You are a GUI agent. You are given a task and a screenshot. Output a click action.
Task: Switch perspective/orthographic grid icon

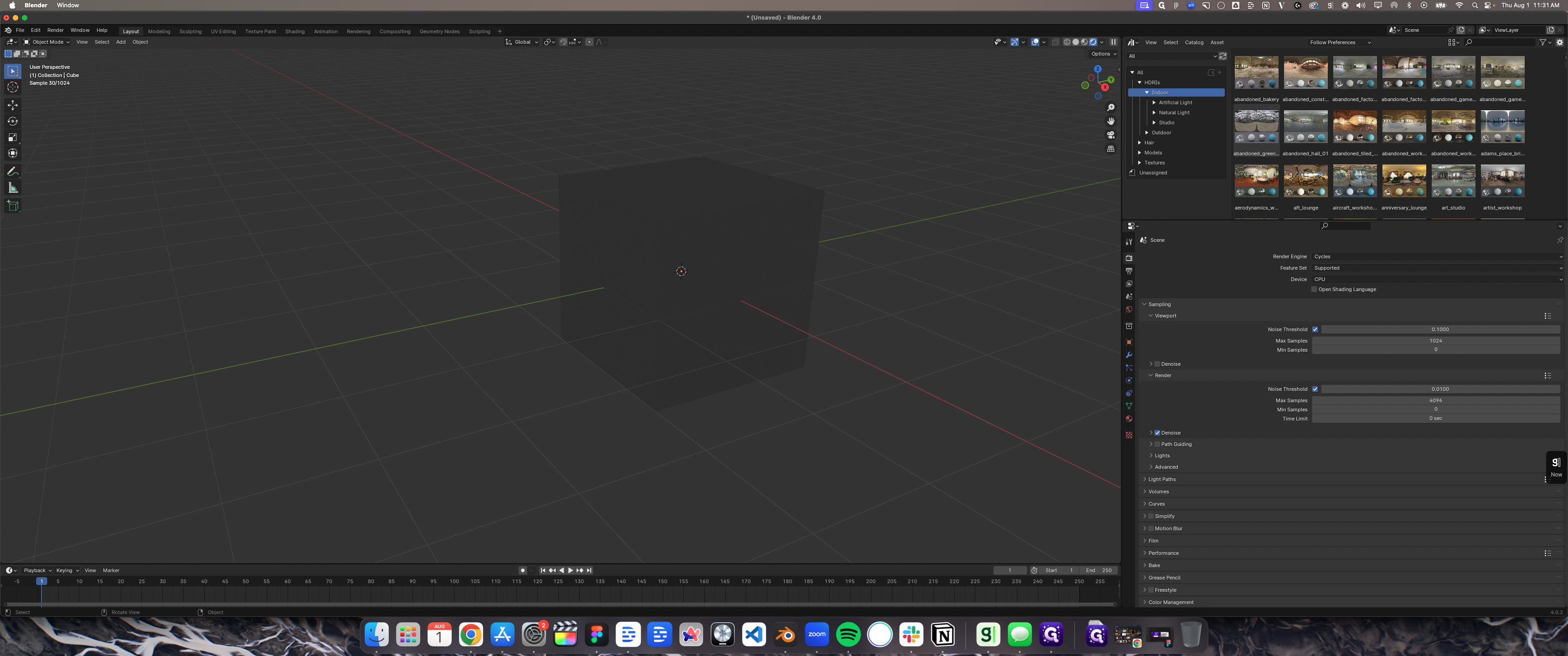pos(1111,149)
